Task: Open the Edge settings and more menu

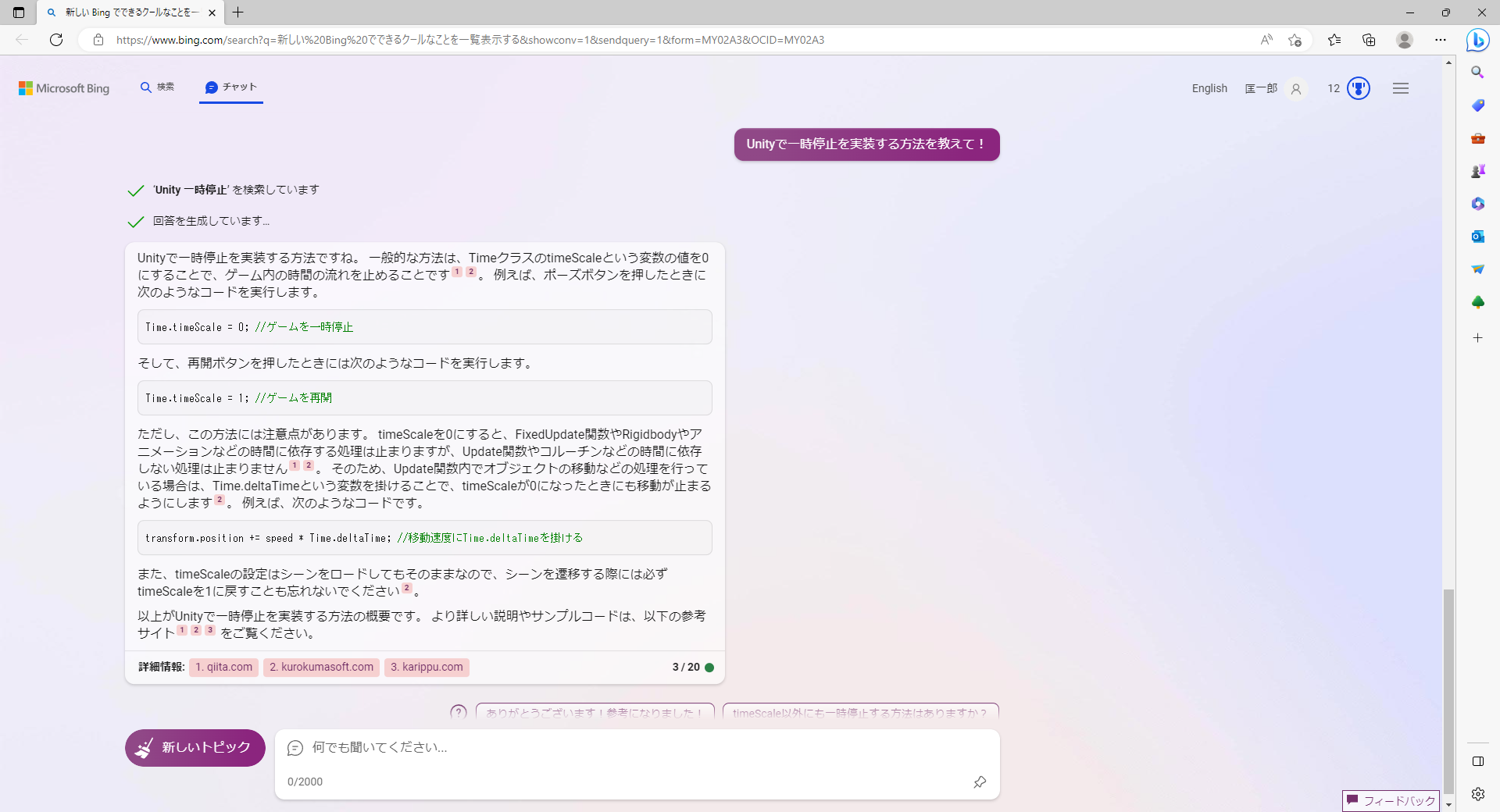Action: (1441, 40)
